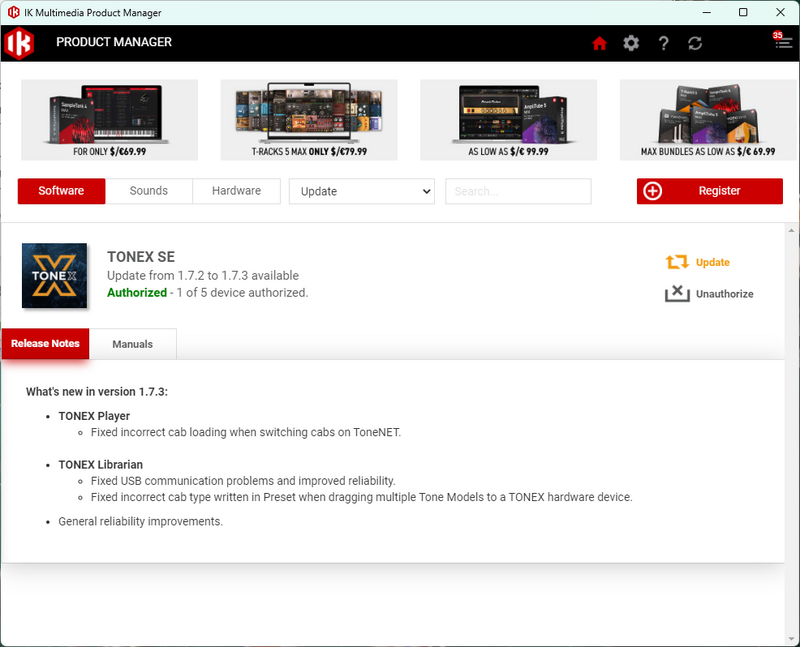Click PRODUCT MANAGER header title
This screenshot has width=800, height=647.
click(x=114, y=42)
